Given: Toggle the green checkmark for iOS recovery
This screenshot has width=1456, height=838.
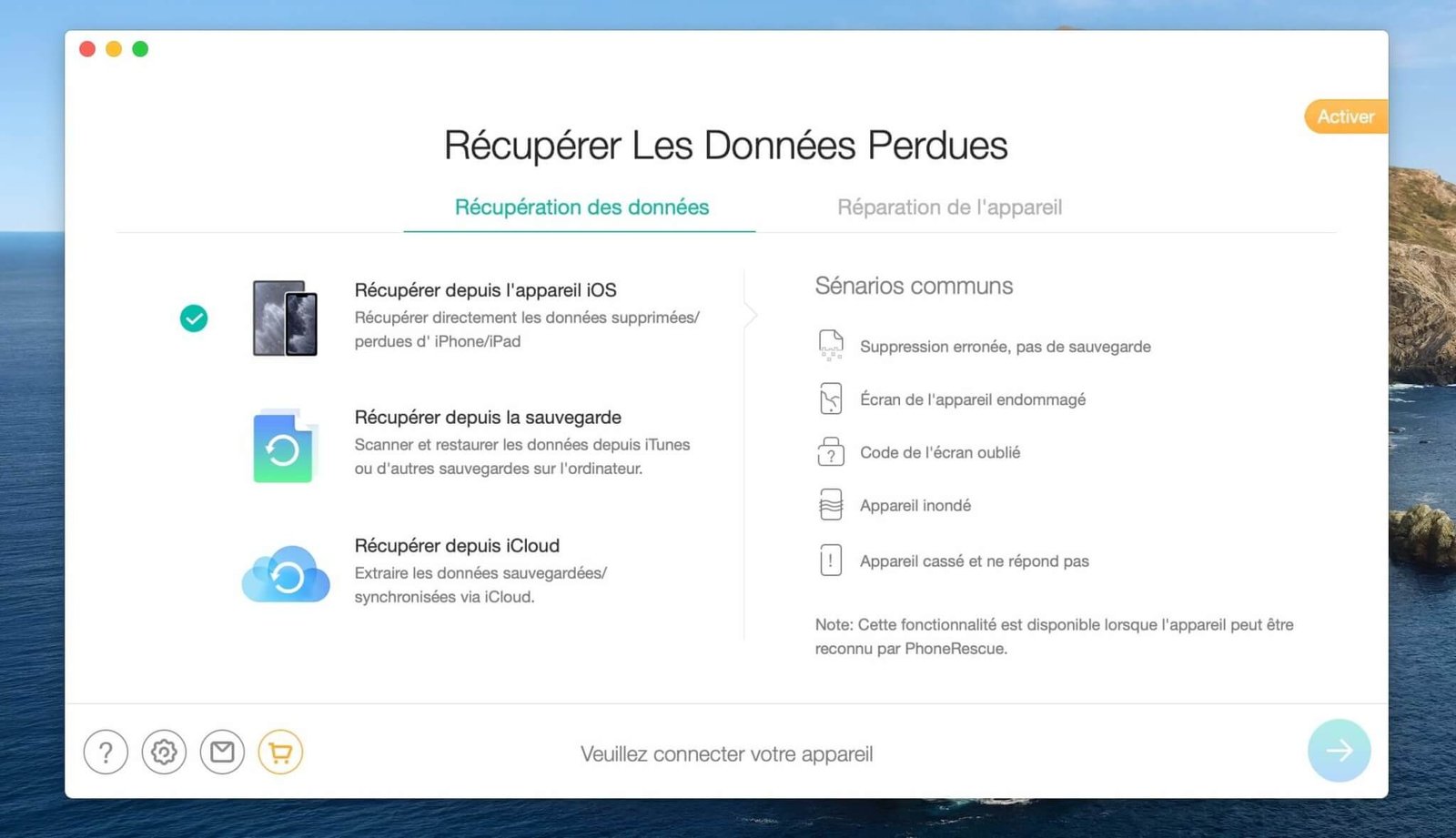Looking at the screenshot, I should point(194,318).
